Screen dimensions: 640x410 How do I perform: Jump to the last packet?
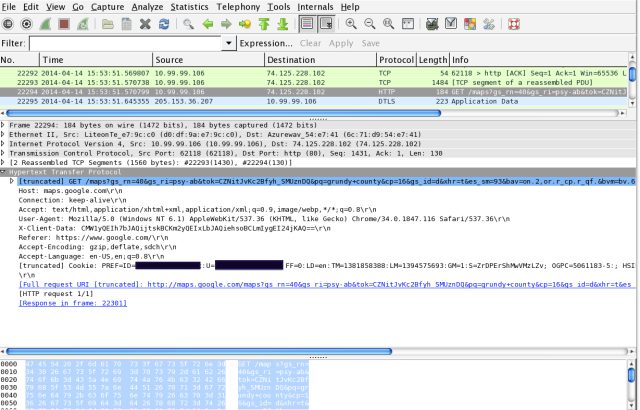(x=282, y=24)
